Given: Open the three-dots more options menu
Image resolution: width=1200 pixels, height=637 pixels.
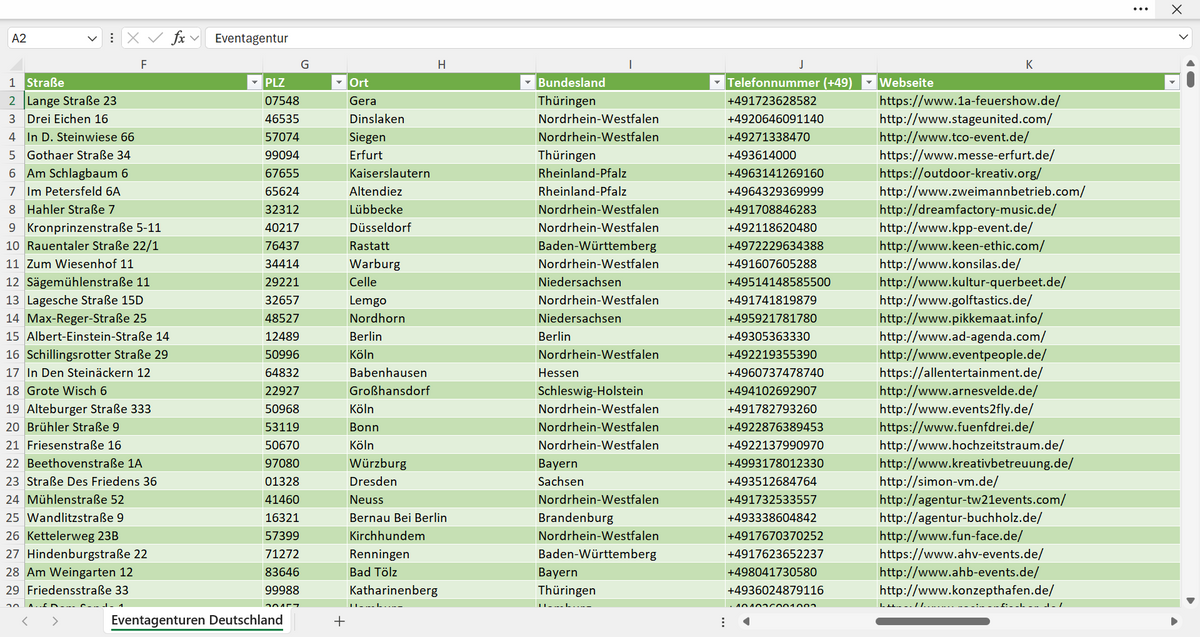Looking at the screenshot, I should point(1141,9).
